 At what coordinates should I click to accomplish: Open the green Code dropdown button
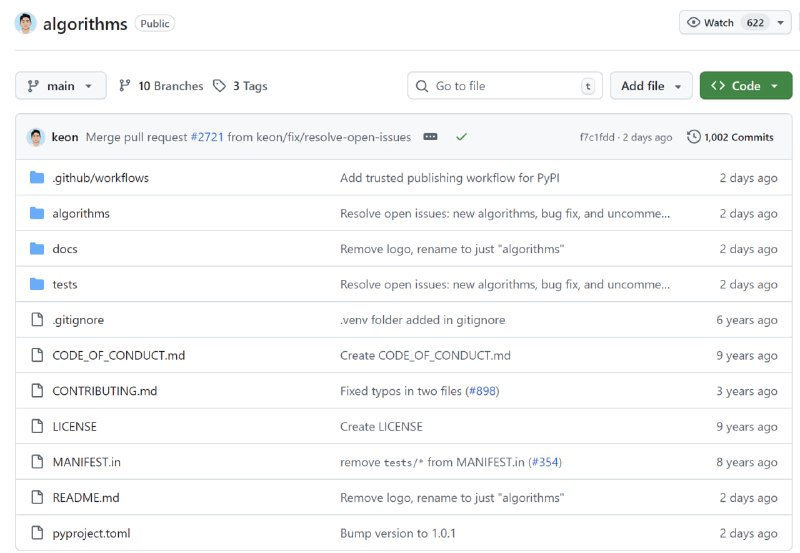745,86
